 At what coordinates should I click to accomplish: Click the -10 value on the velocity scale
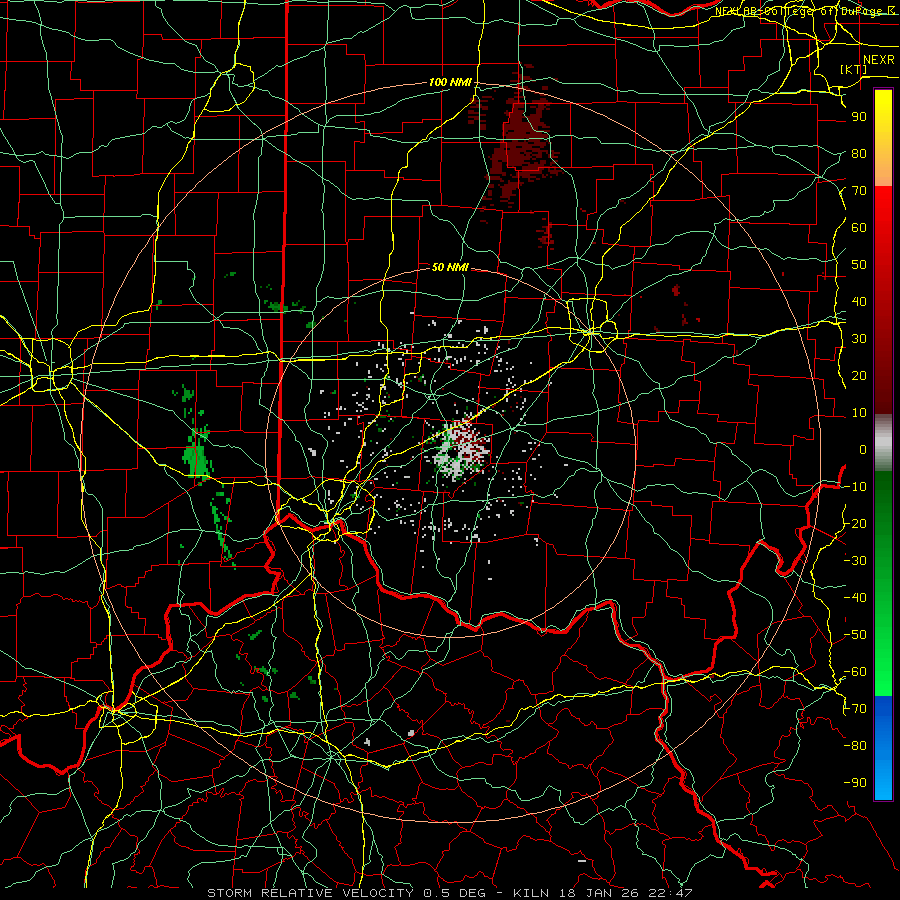[855, 487]
